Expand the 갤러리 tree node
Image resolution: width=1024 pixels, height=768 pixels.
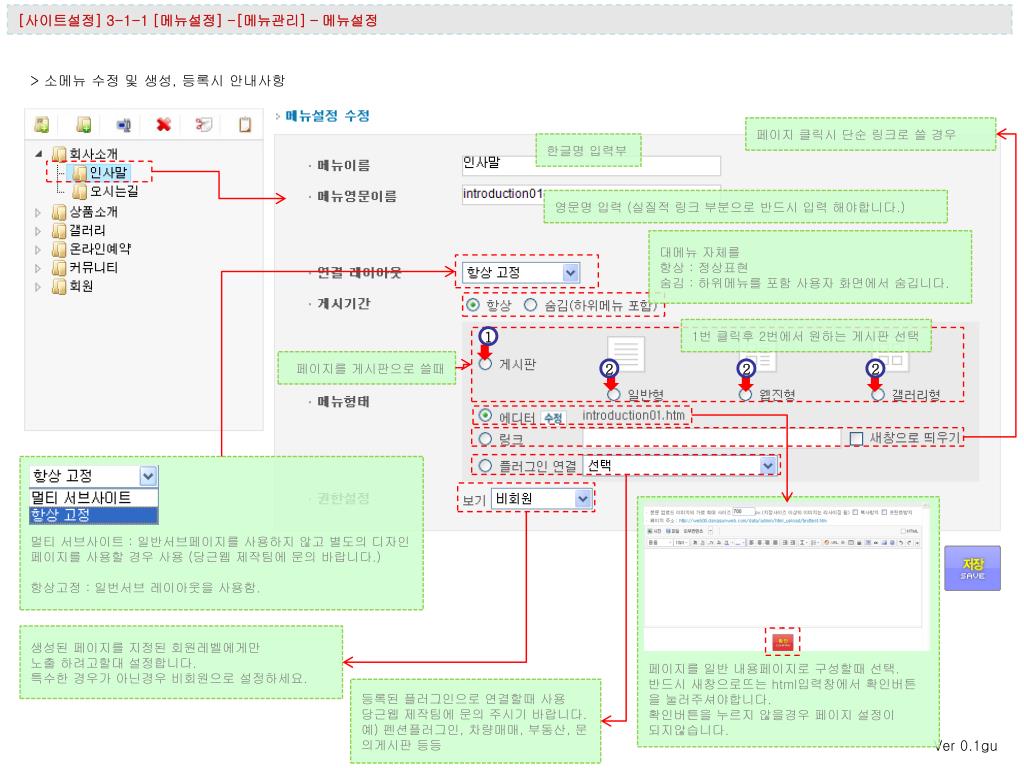[x=38, y=231]
